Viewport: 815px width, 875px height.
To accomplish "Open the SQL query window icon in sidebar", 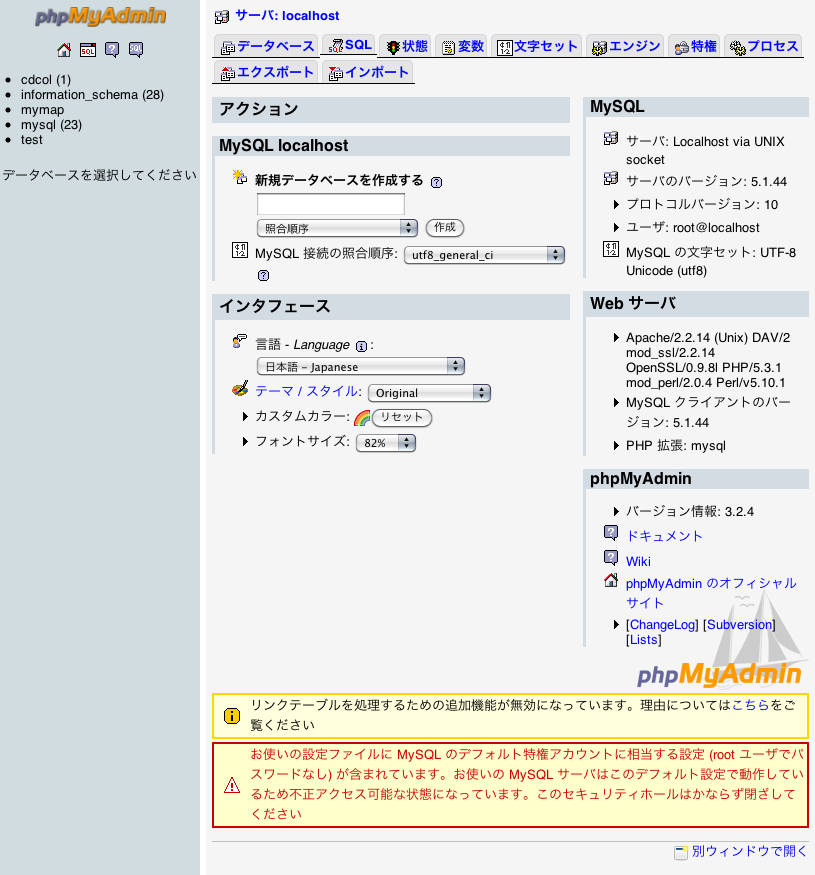I will point(87,49).
